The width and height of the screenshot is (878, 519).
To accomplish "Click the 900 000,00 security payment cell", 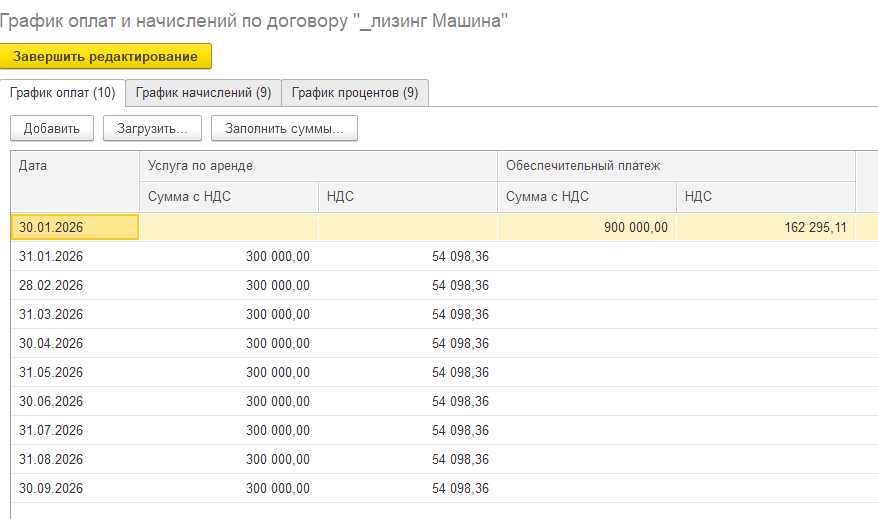I will (586, 227).
